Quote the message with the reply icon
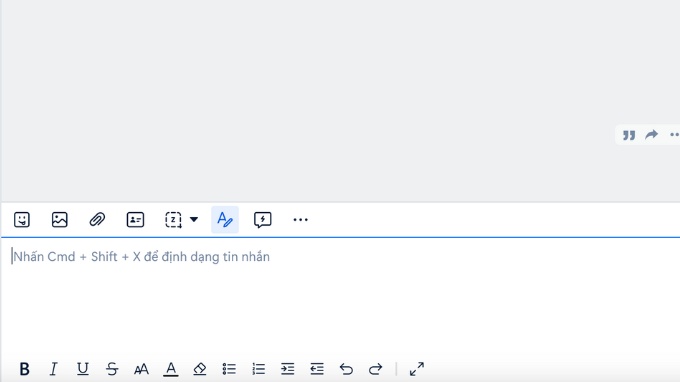Screen dimensions: 680x382 [629, 135]
